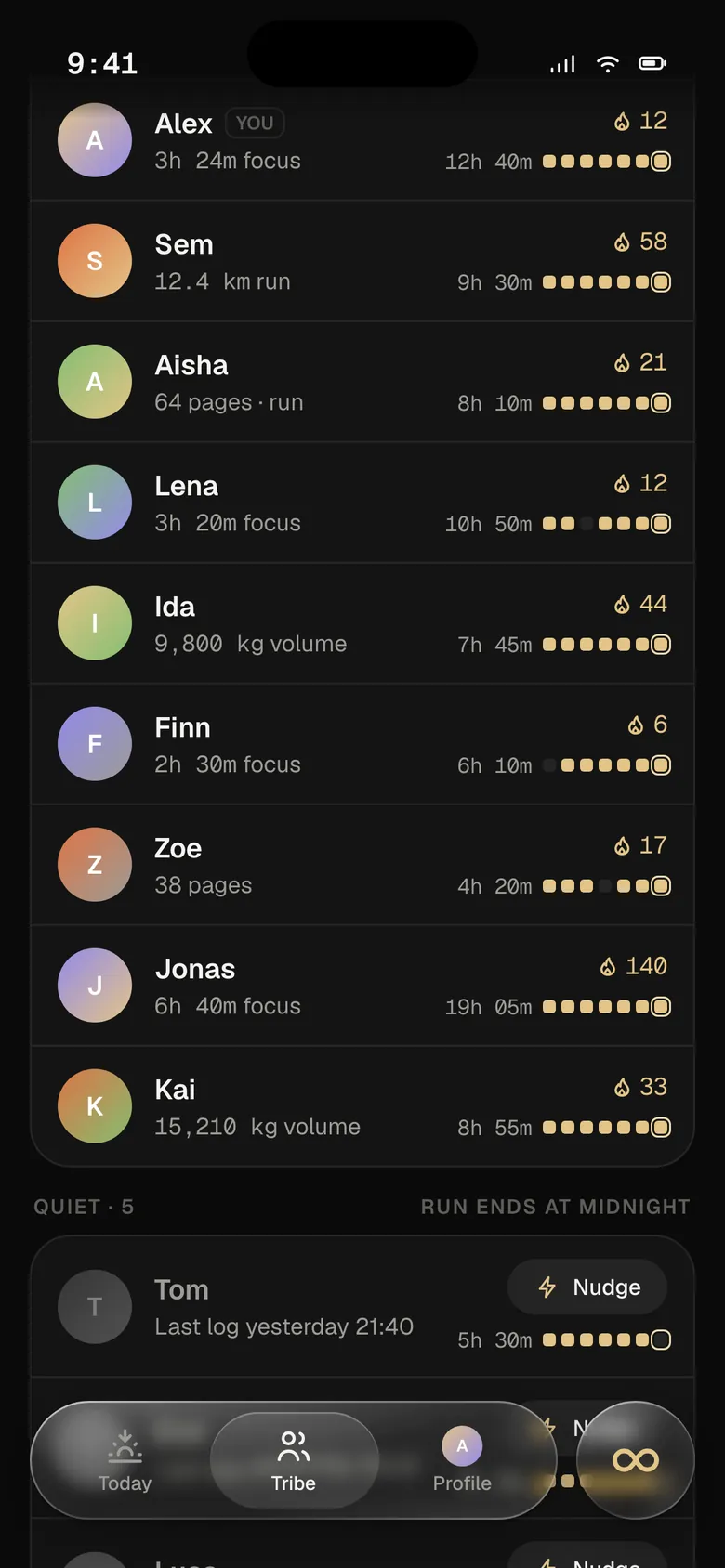
Task: Tap the RUN ENDS AT MIDNIGHT label
Action: click(x=556, y=1207)
